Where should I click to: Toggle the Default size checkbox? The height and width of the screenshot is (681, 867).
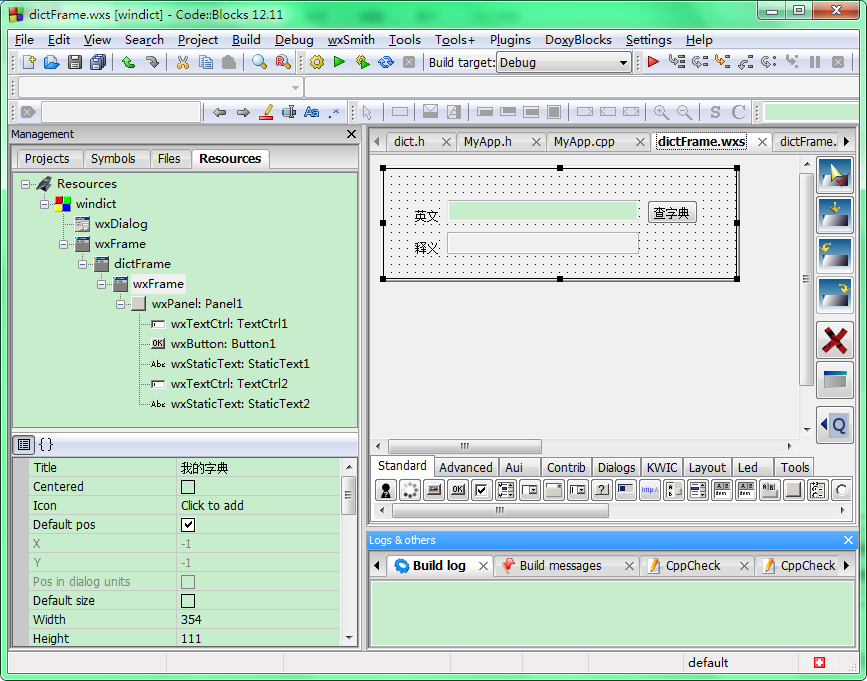[188, 601]
